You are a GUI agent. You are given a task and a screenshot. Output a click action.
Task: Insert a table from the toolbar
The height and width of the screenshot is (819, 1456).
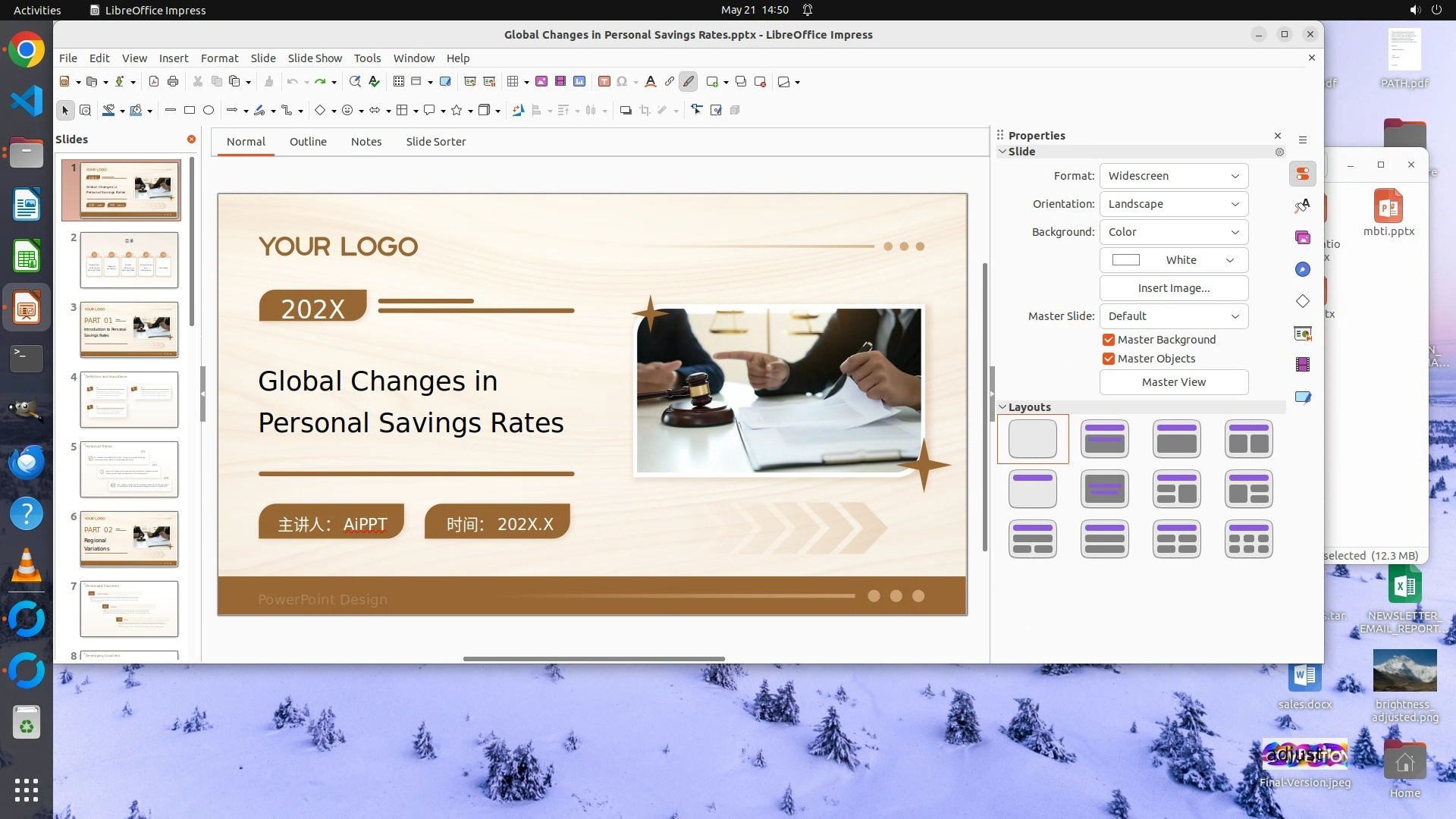click(x=513, y=81)
